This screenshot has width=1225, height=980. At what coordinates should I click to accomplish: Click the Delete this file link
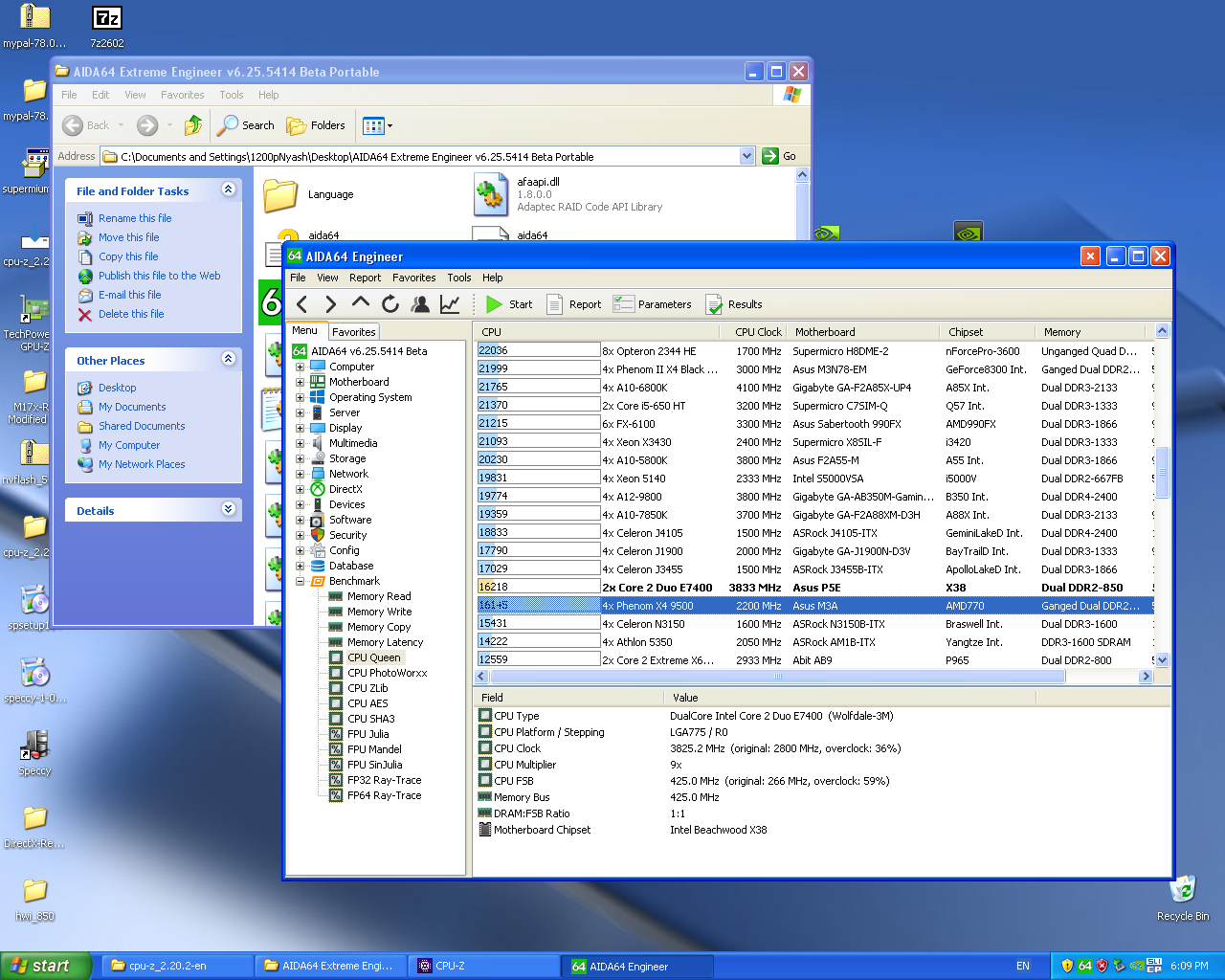click(131, 314)
